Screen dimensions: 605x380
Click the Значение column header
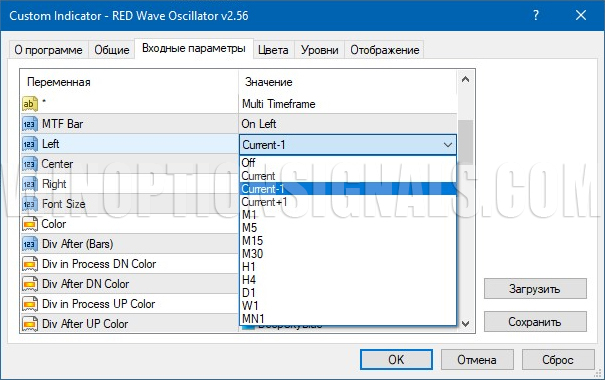[x=348, y=82]
